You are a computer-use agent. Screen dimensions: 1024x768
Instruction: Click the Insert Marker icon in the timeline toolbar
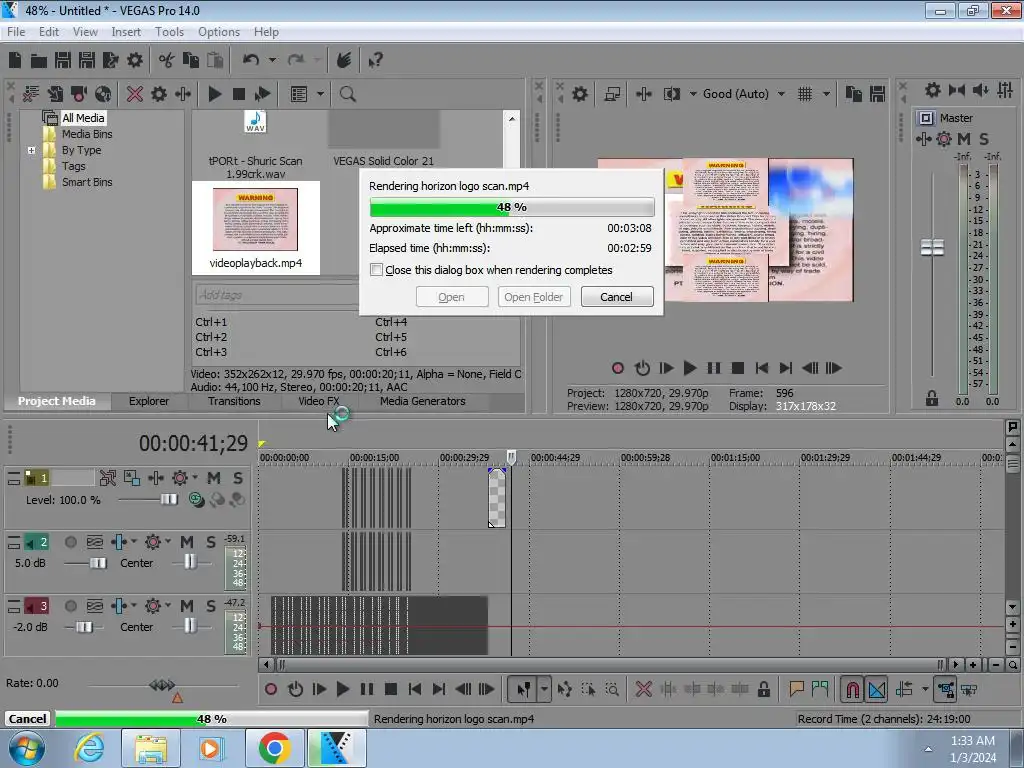click(x=796, y=689)
